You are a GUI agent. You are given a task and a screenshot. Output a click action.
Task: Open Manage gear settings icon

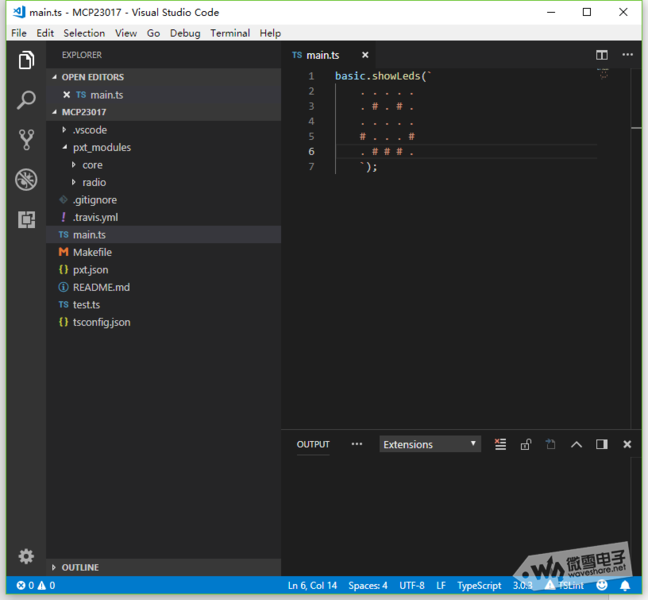tap(26, 556)
